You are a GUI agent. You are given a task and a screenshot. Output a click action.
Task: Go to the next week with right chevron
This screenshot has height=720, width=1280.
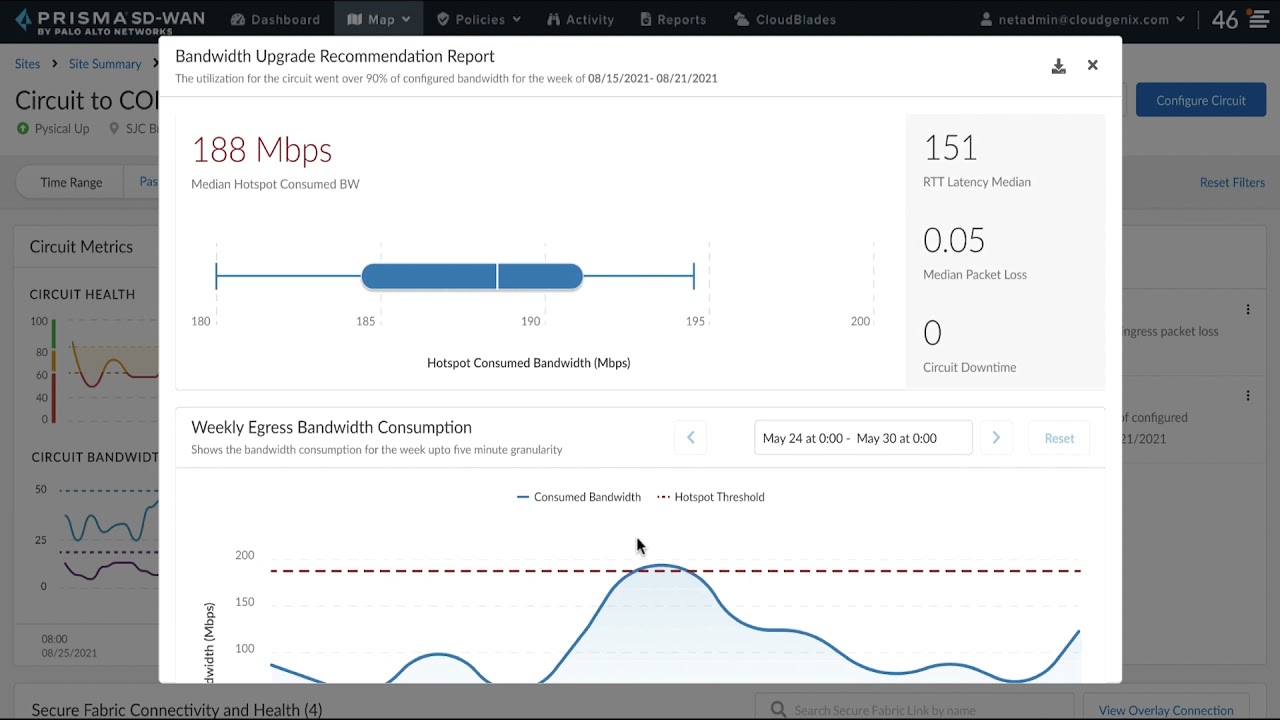tap(996, 437)
